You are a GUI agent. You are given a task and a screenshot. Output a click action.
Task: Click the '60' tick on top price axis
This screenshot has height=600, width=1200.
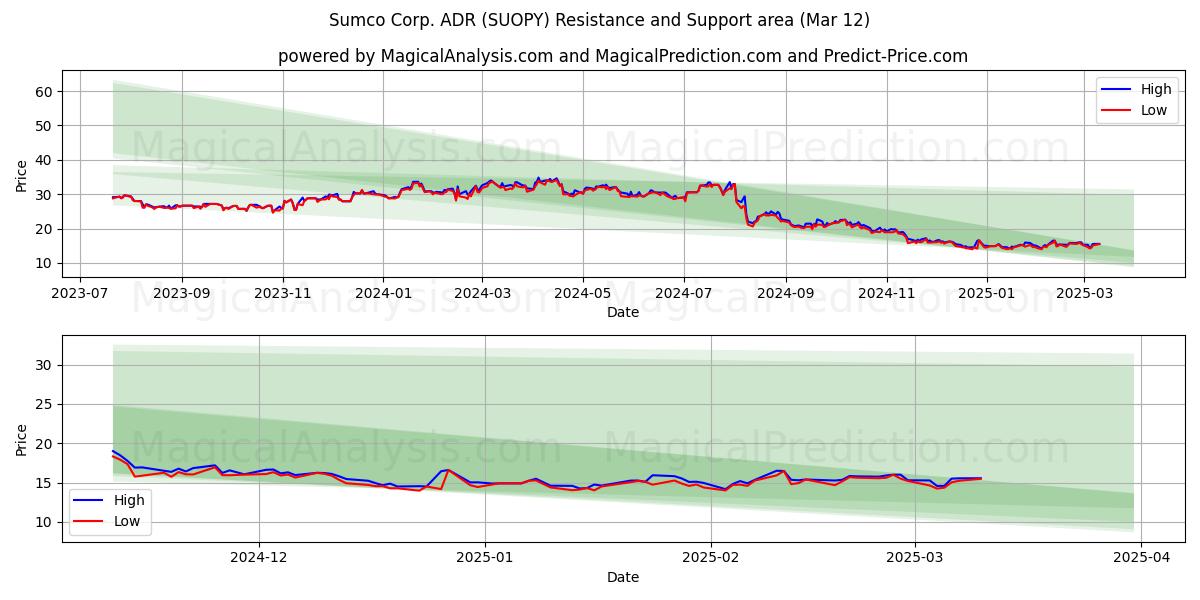46,92
